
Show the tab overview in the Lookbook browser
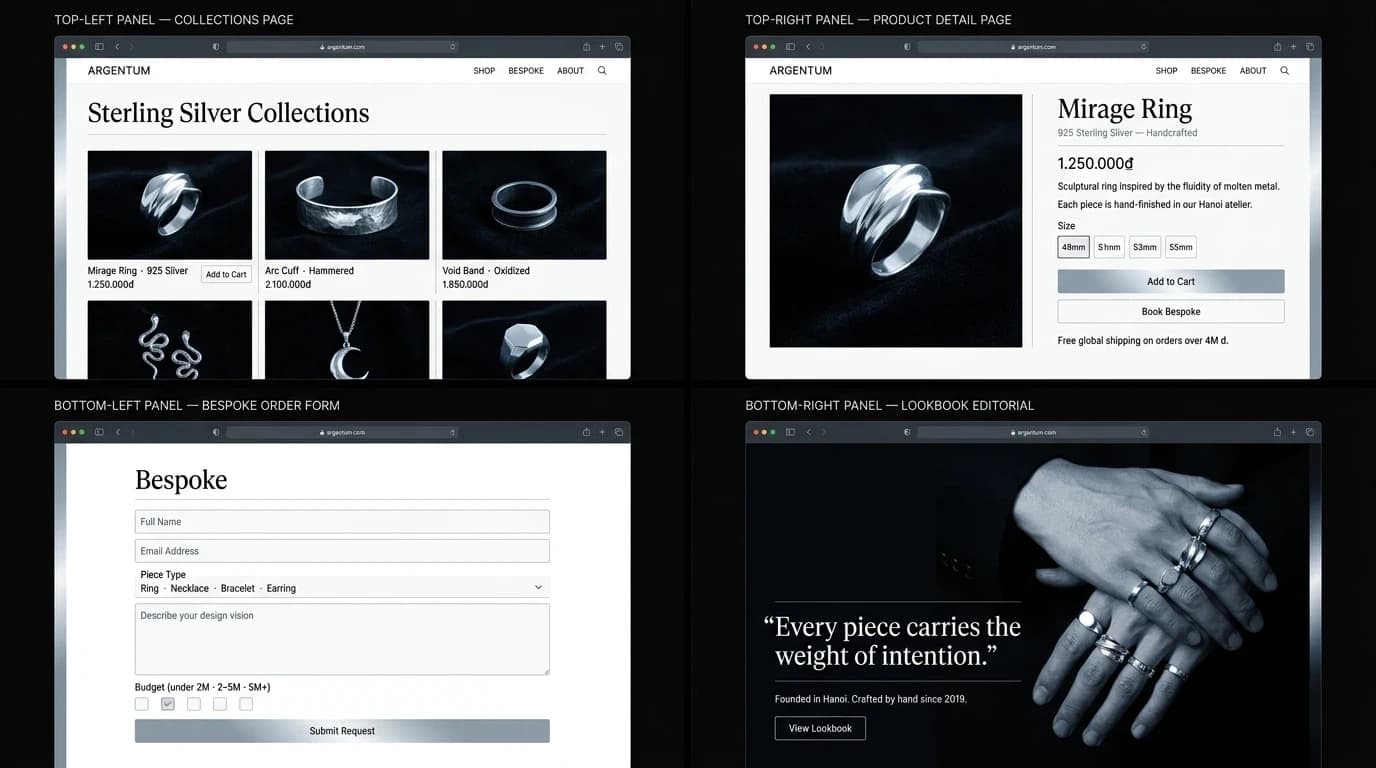coord(1310,432)
